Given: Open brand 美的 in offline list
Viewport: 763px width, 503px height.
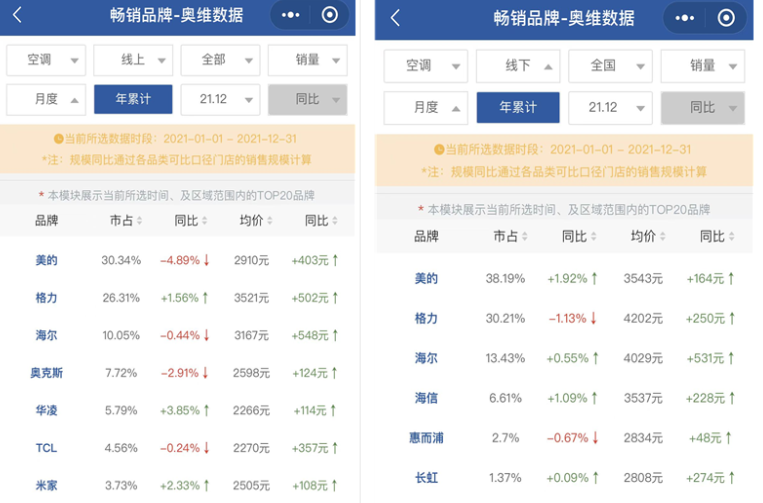Looking at the screenshot, I should point(426,278).
